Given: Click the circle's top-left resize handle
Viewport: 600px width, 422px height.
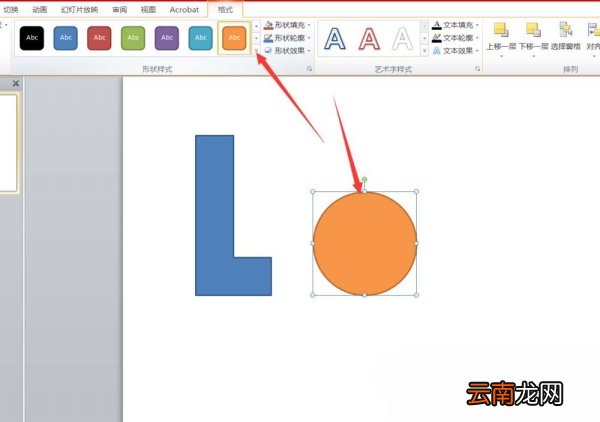Looking at the screenshot, I should pyautogui.click(x=313, y=192).
